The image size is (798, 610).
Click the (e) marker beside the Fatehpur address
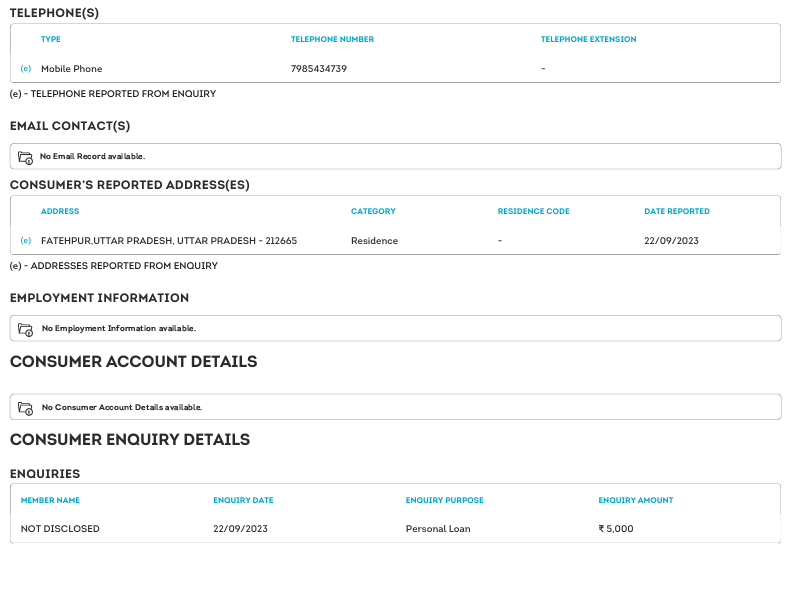pyautogui.click(x=26, y=241)
